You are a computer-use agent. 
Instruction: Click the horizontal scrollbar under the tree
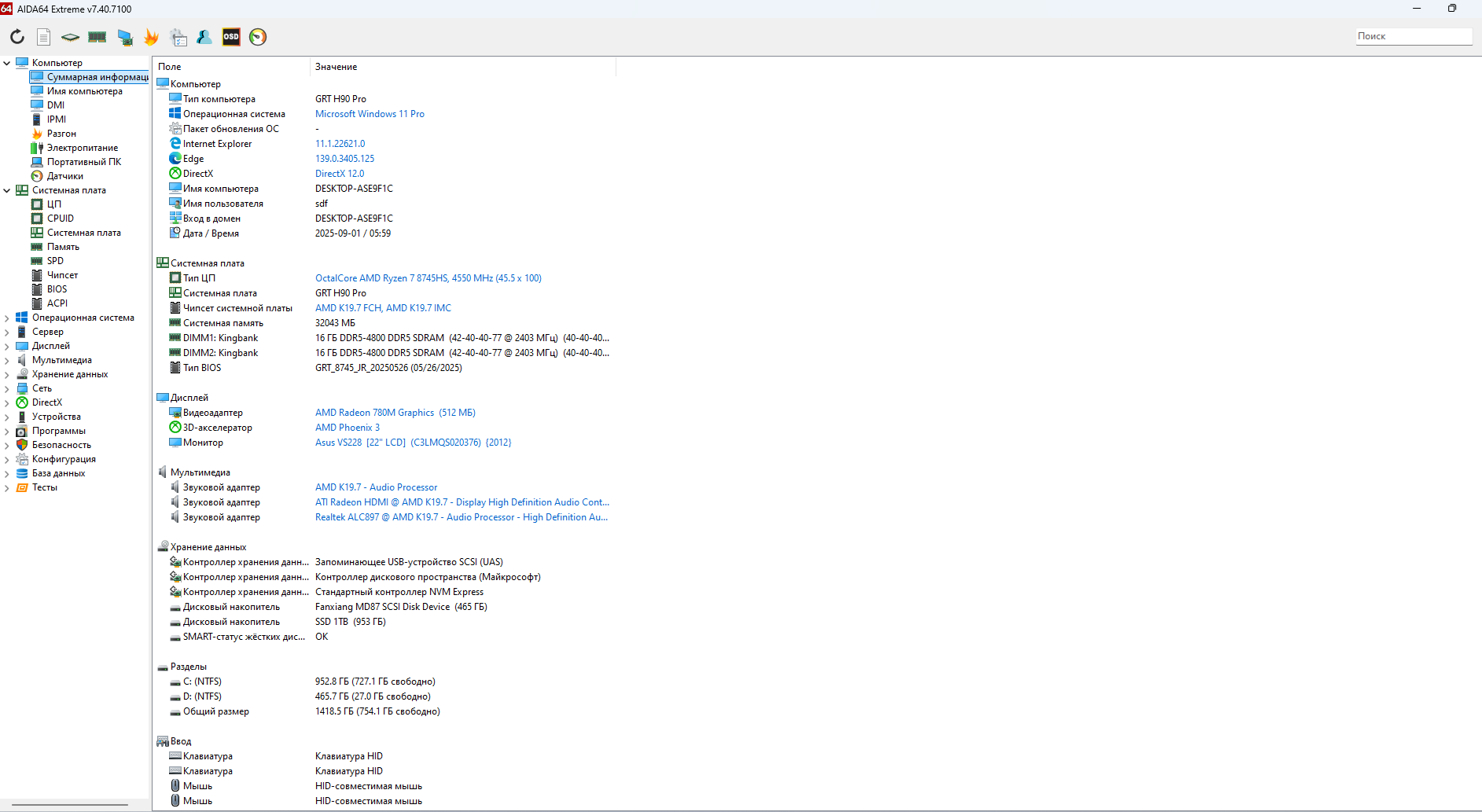[69, 805]
